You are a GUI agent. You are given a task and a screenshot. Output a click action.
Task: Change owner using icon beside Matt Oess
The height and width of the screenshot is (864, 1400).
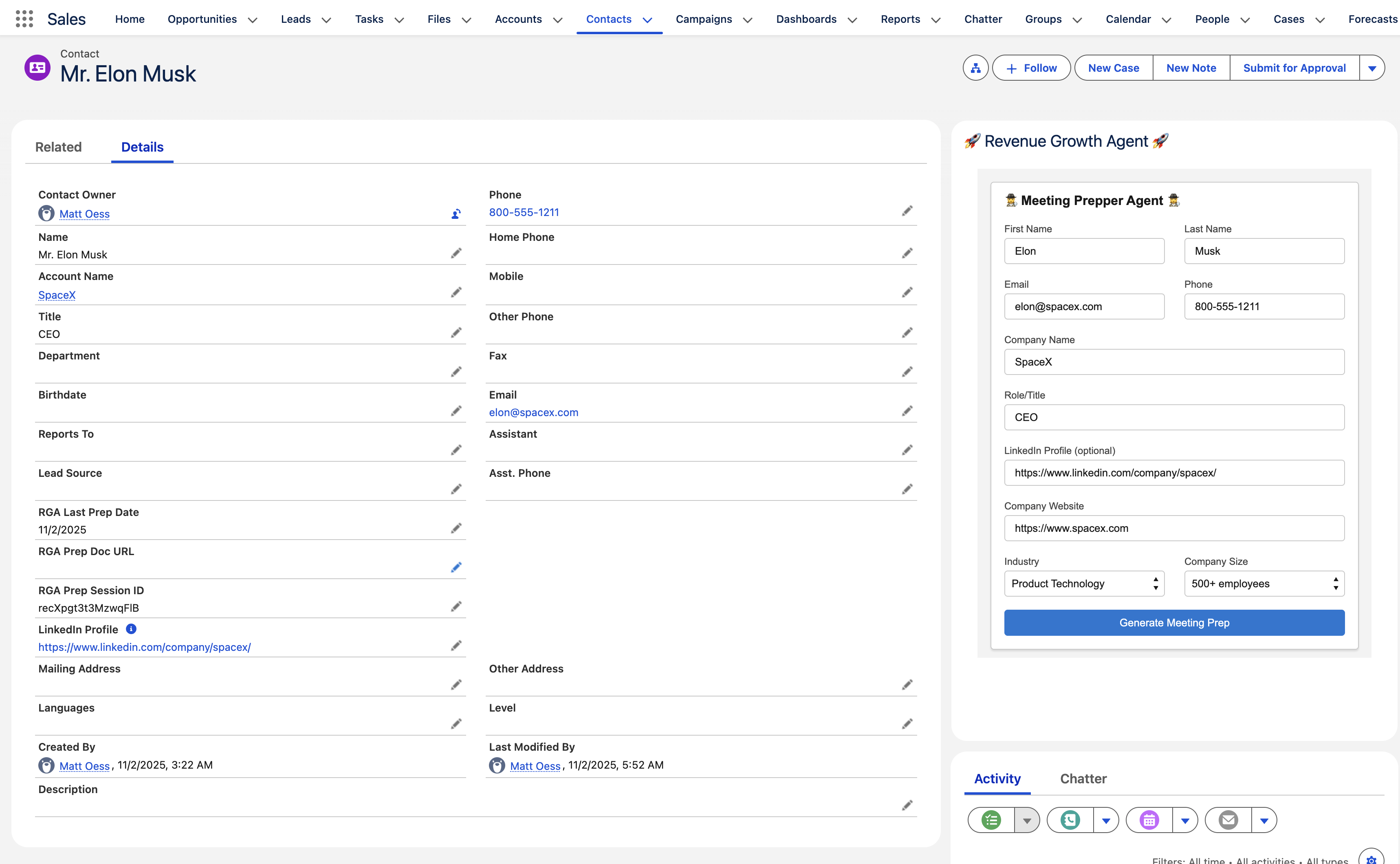455,214
